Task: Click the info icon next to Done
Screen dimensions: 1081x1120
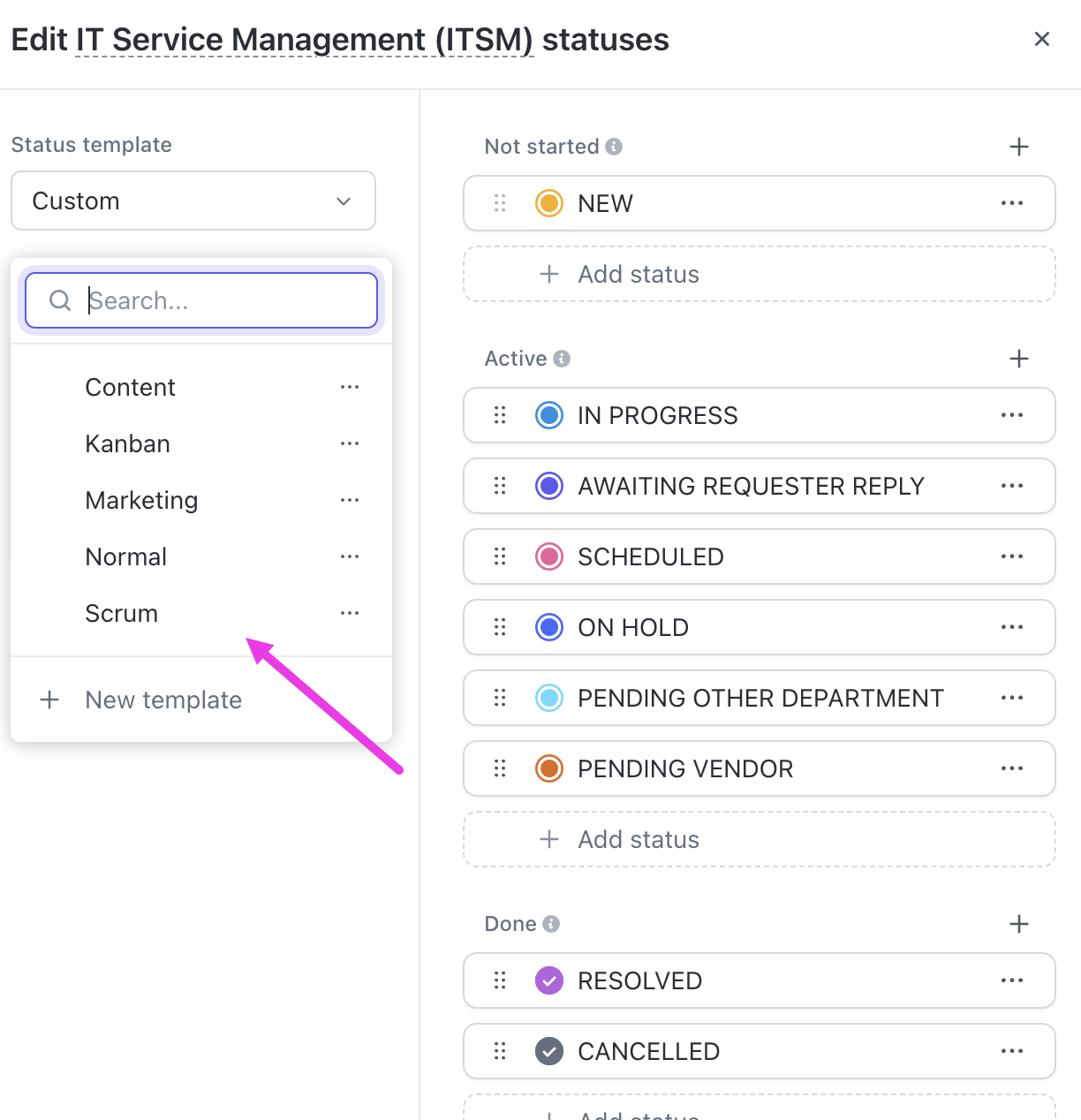Action: click(550, 923)
